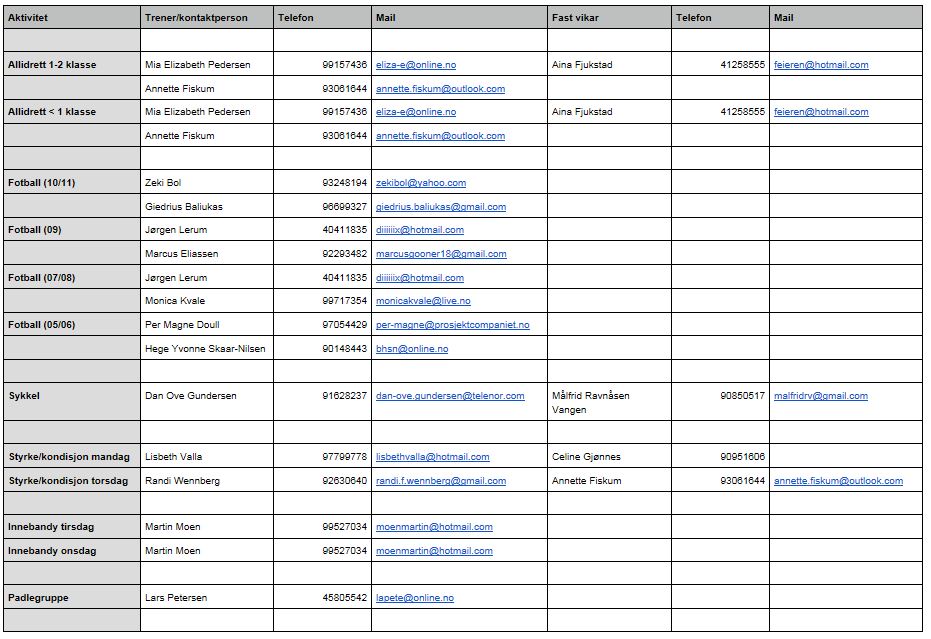The width and height of the screenshot is (931, 639).
Task: Click the giedrius.baliukas@gmail.com link
Action: pyautogui.click(x=441, y=207)
